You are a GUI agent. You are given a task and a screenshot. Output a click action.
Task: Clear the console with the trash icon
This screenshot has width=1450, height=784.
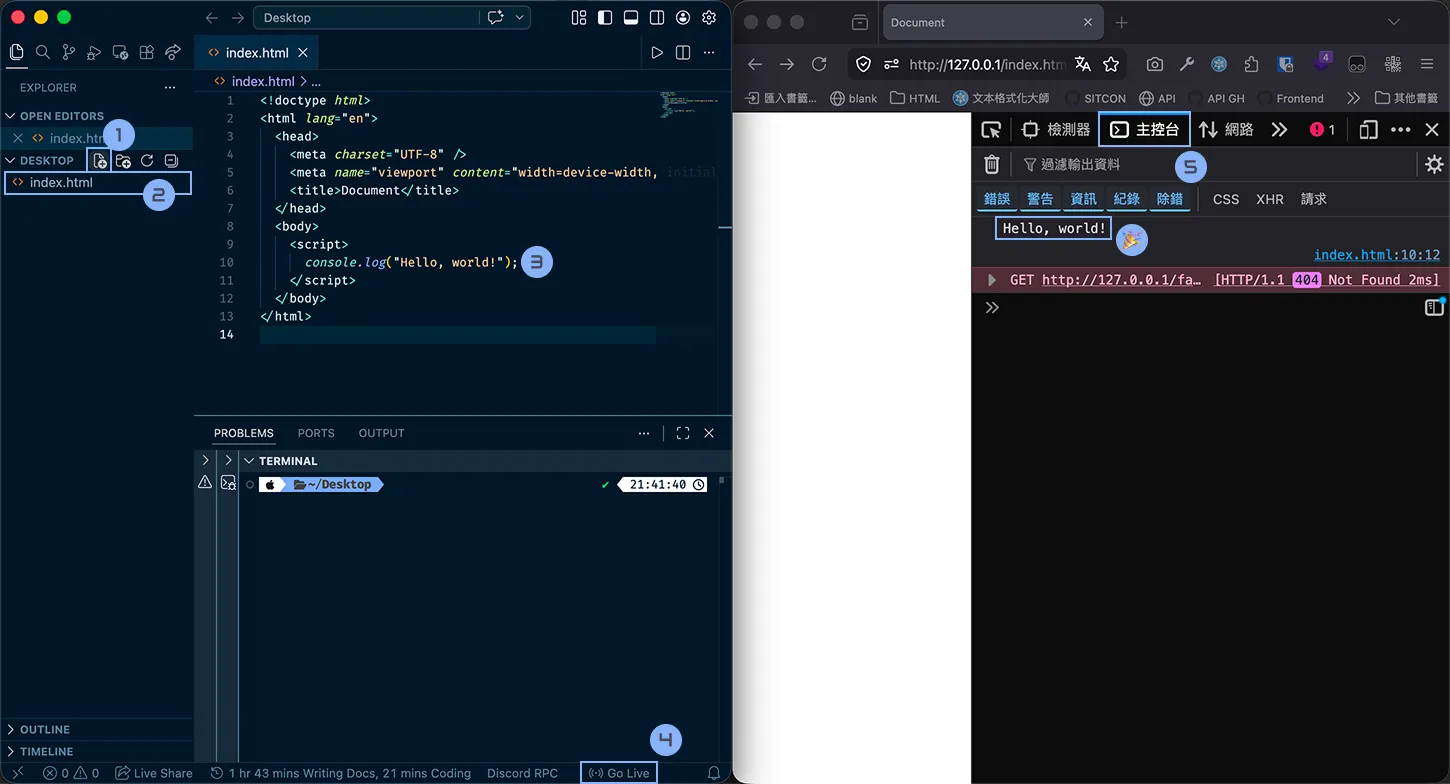(992, 165)
